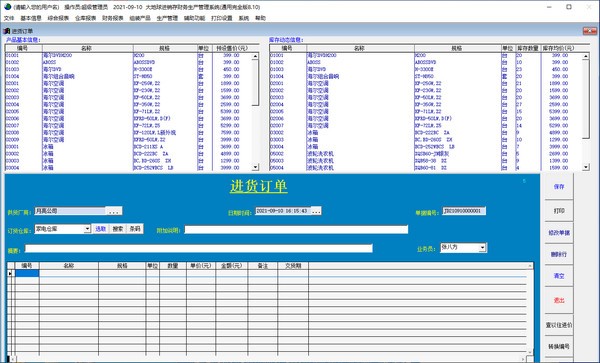Click the 清空 (Clear) button
Viewport: 600px width, 363px height.
point(559,276)
